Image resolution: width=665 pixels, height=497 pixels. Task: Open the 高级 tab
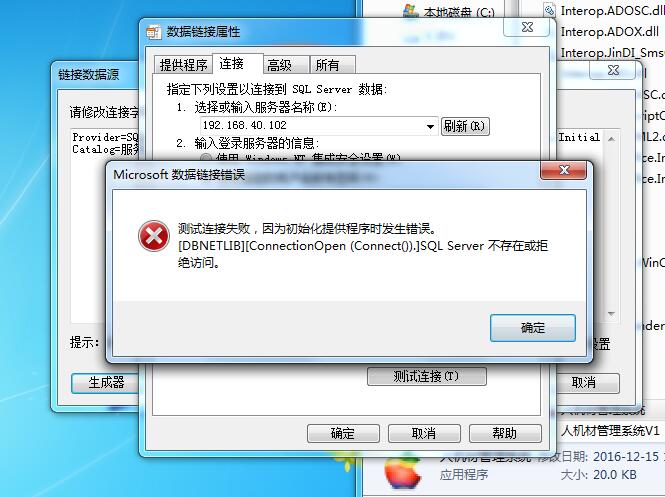click(x=280, y=65)
